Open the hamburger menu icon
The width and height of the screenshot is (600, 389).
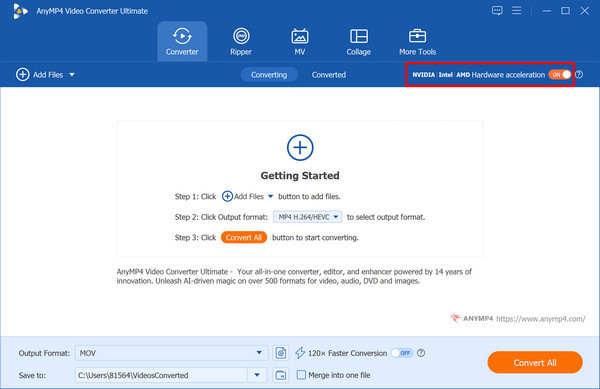click(x=517, y=10)
